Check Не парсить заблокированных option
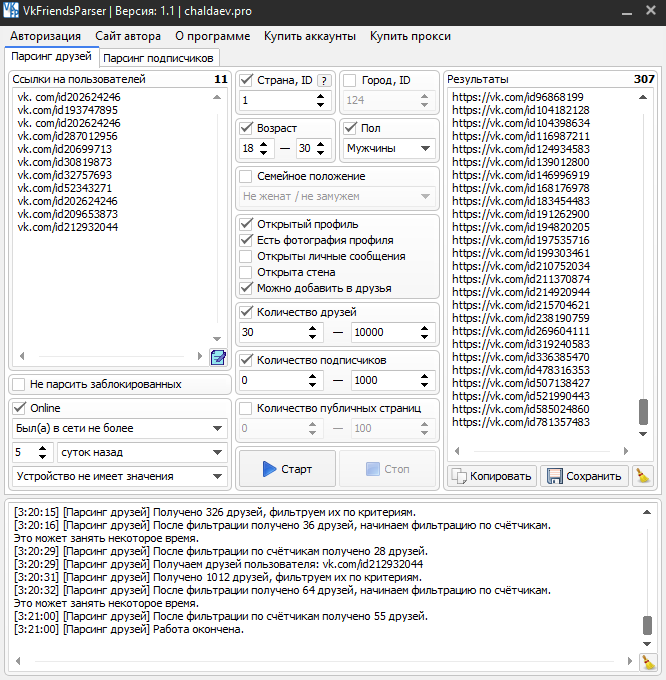 tap(19, 384)
